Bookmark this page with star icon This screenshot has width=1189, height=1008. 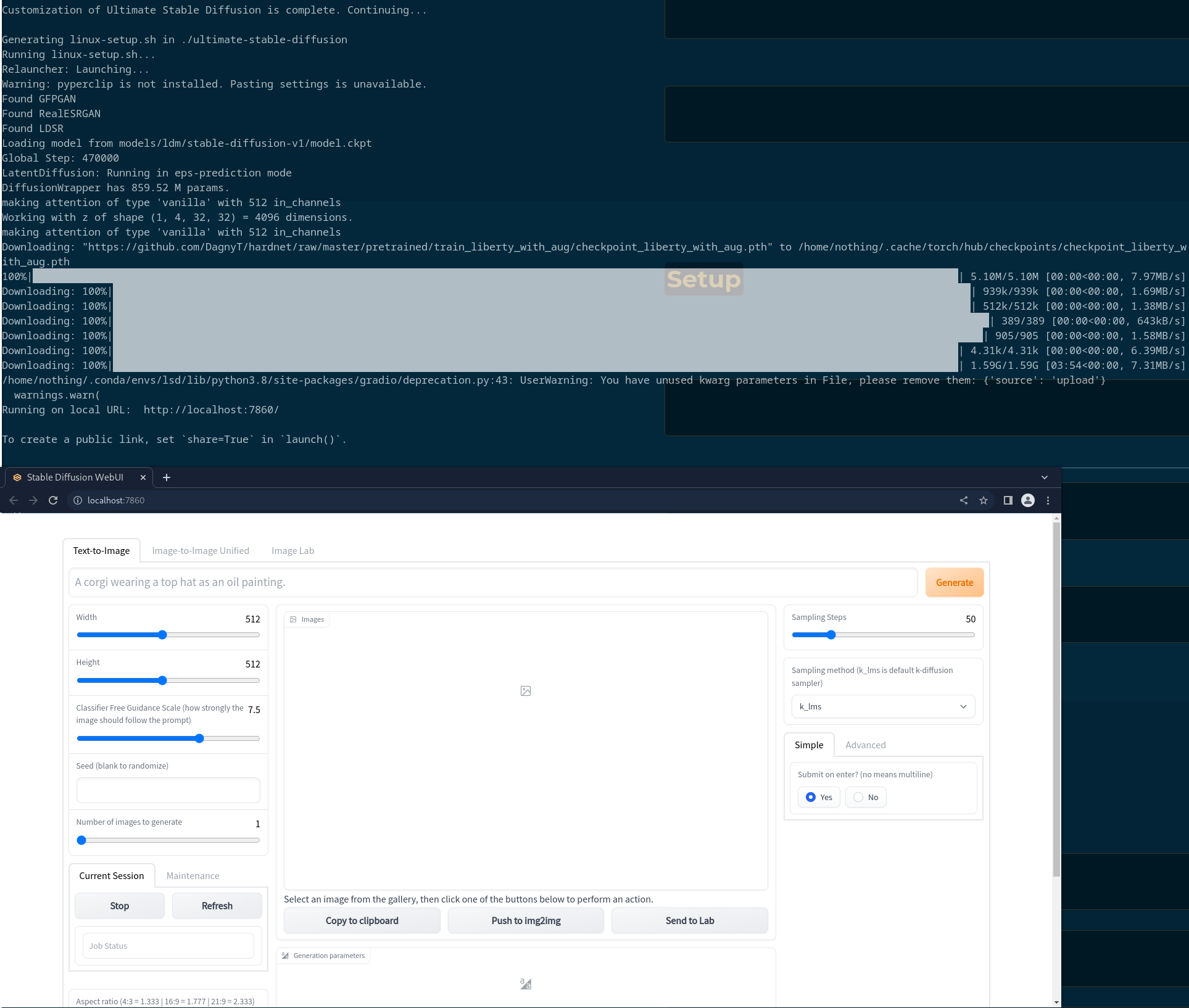pos(984,500)
